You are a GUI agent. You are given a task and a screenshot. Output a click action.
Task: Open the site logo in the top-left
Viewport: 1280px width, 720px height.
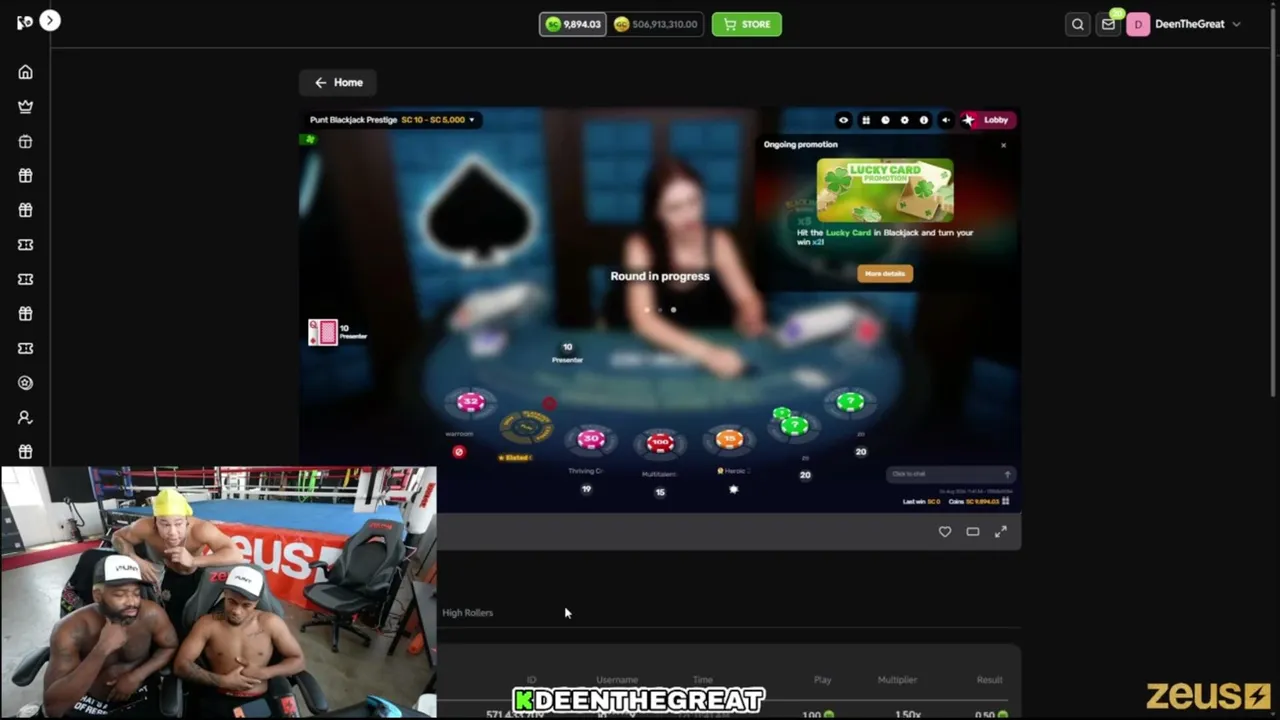[x=25, y=22]
